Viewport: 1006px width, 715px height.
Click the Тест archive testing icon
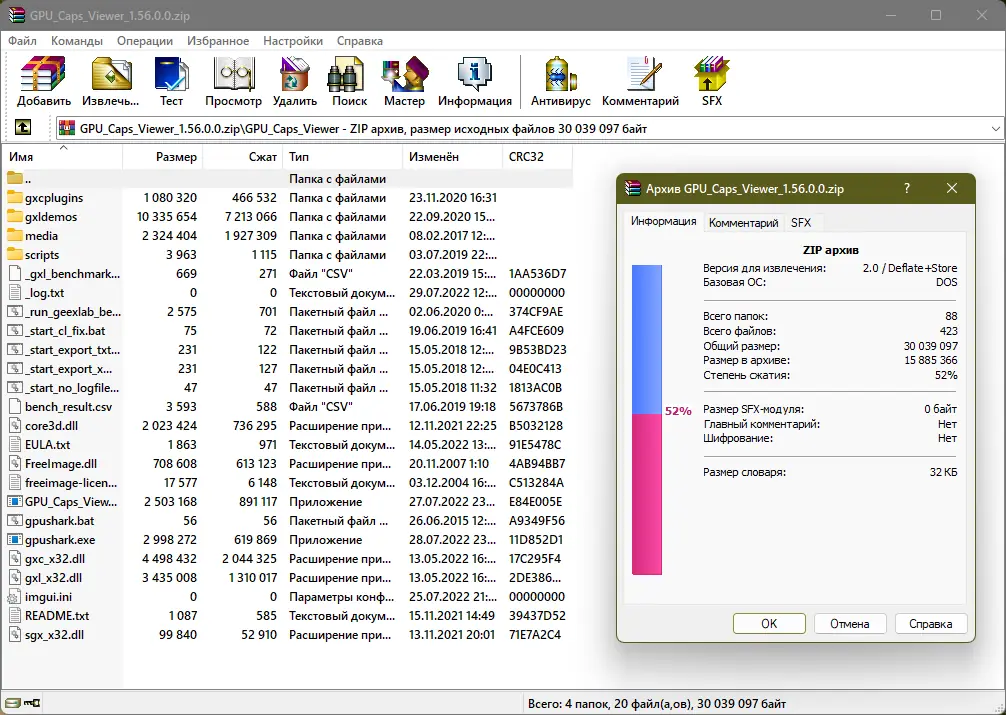[171, 80]
